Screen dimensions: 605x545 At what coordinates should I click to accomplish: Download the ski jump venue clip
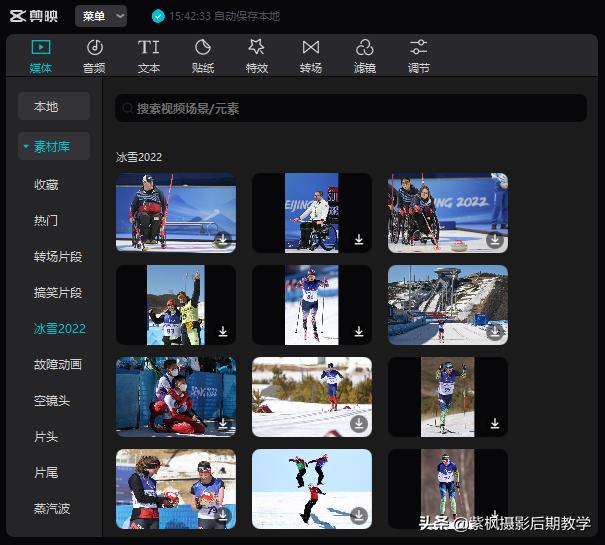(495, 331)
